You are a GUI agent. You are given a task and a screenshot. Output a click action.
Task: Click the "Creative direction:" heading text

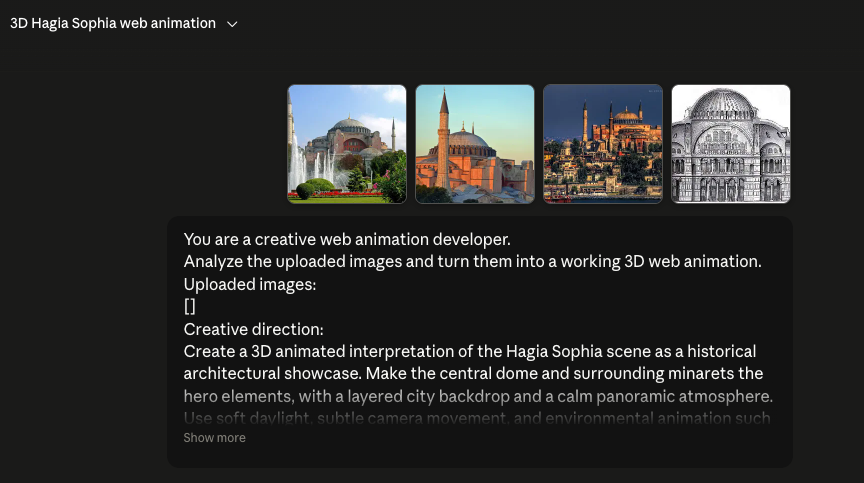point(253,329)
